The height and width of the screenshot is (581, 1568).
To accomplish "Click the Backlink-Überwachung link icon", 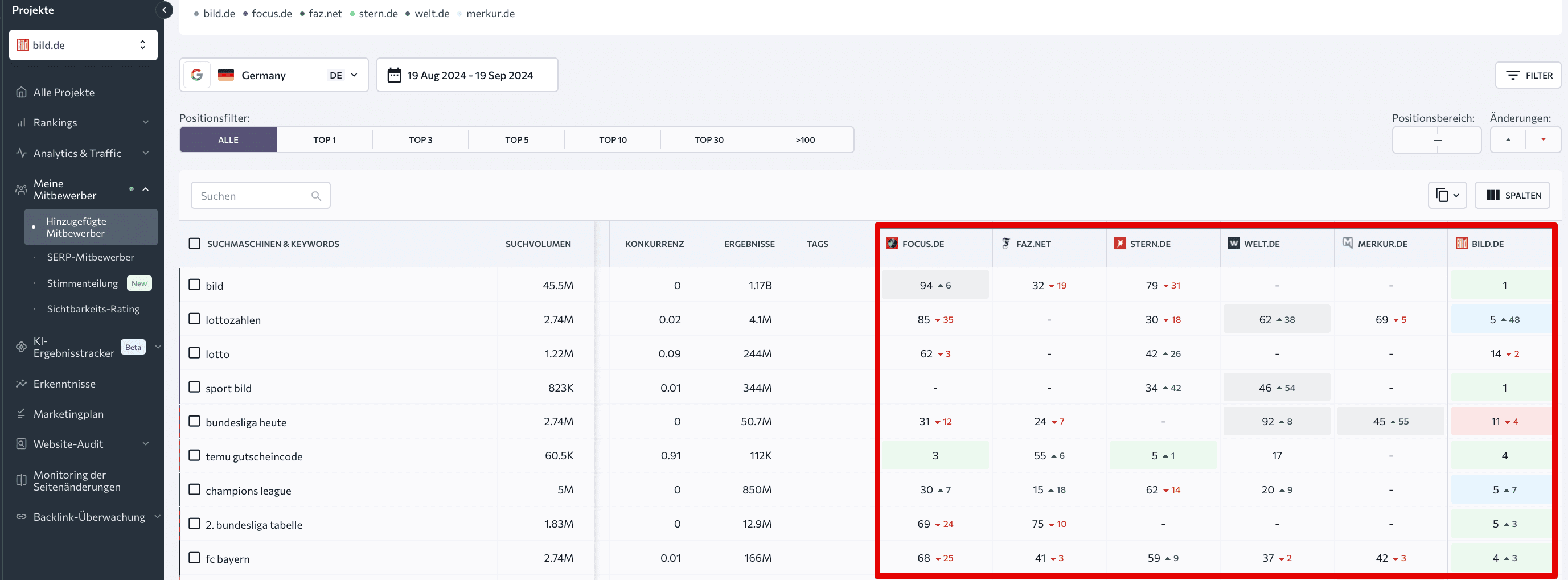I will 21,517.
